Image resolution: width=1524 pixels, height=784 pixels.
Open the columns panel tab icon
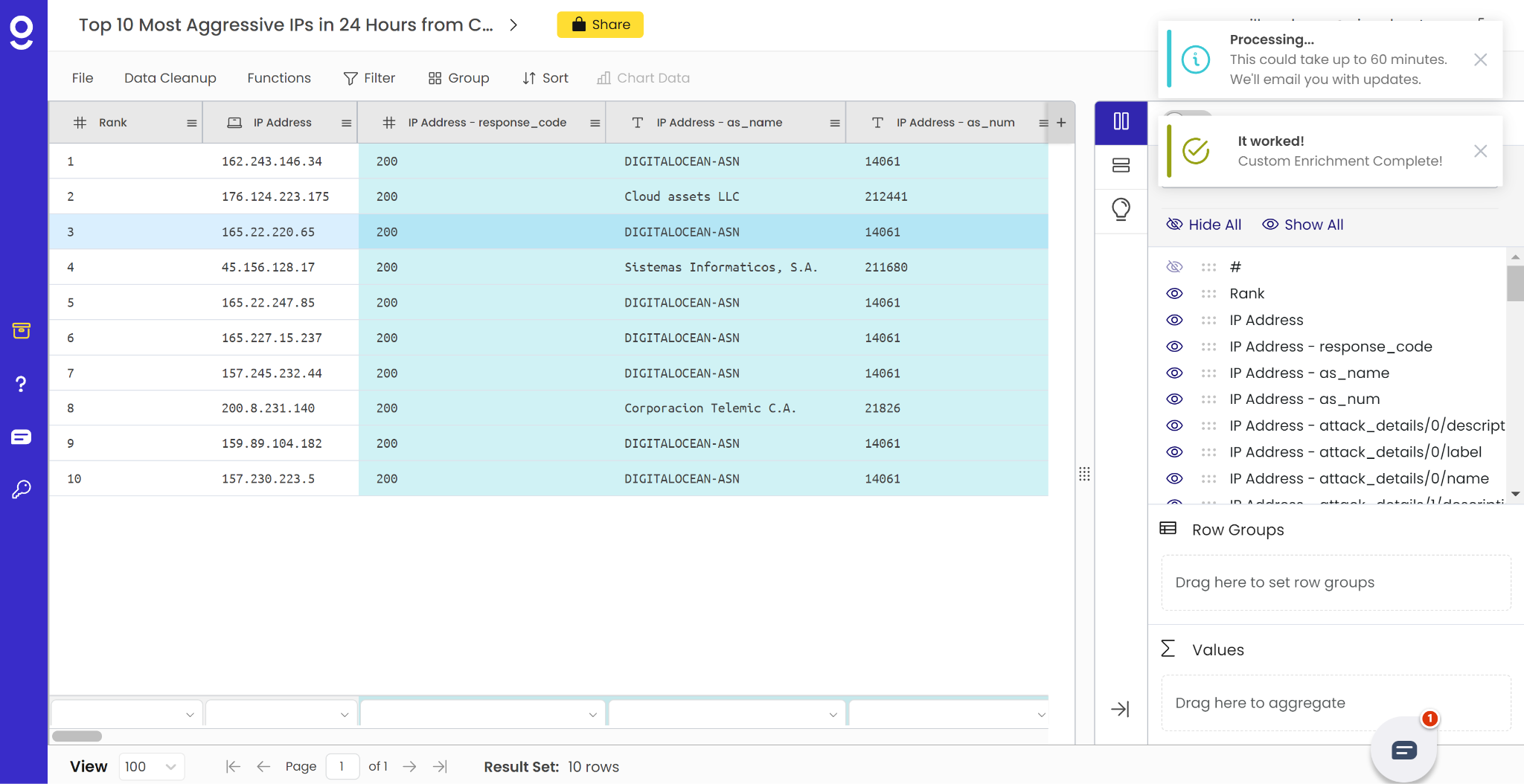(1121, 121)
